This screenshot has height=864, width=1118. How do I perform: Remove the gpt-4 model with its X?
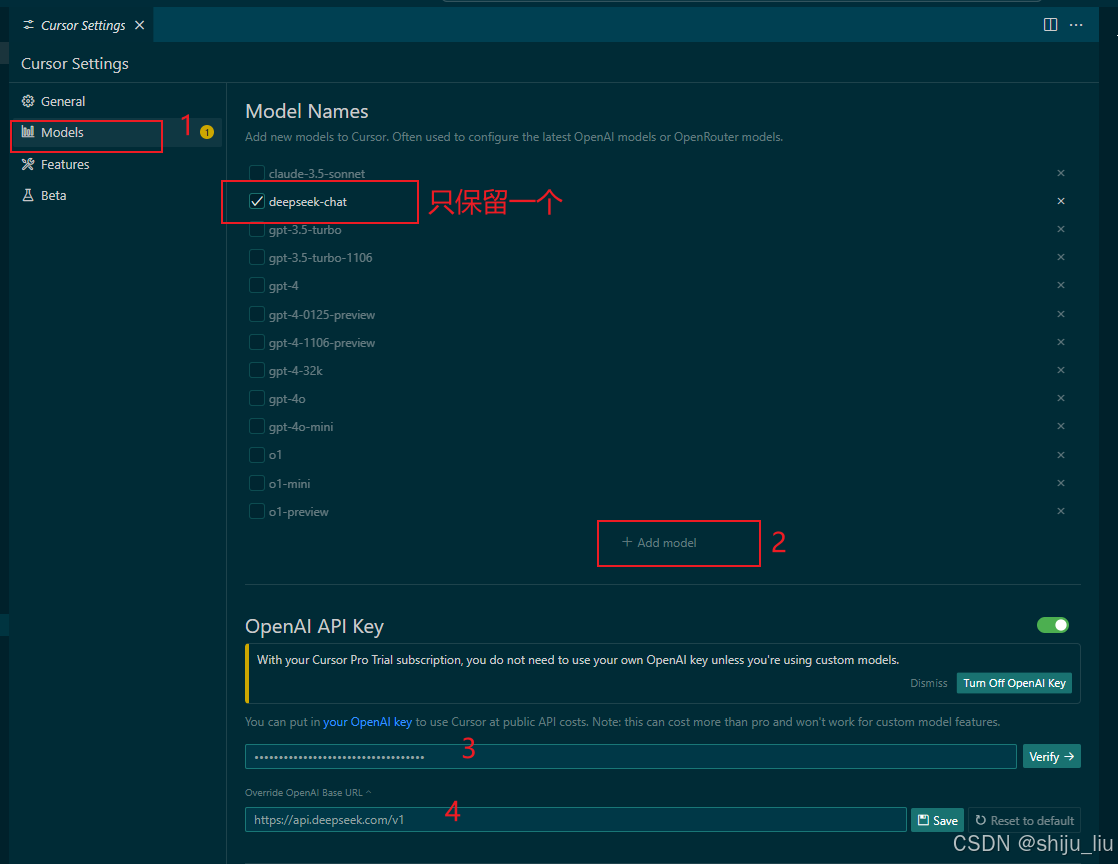1061,285
